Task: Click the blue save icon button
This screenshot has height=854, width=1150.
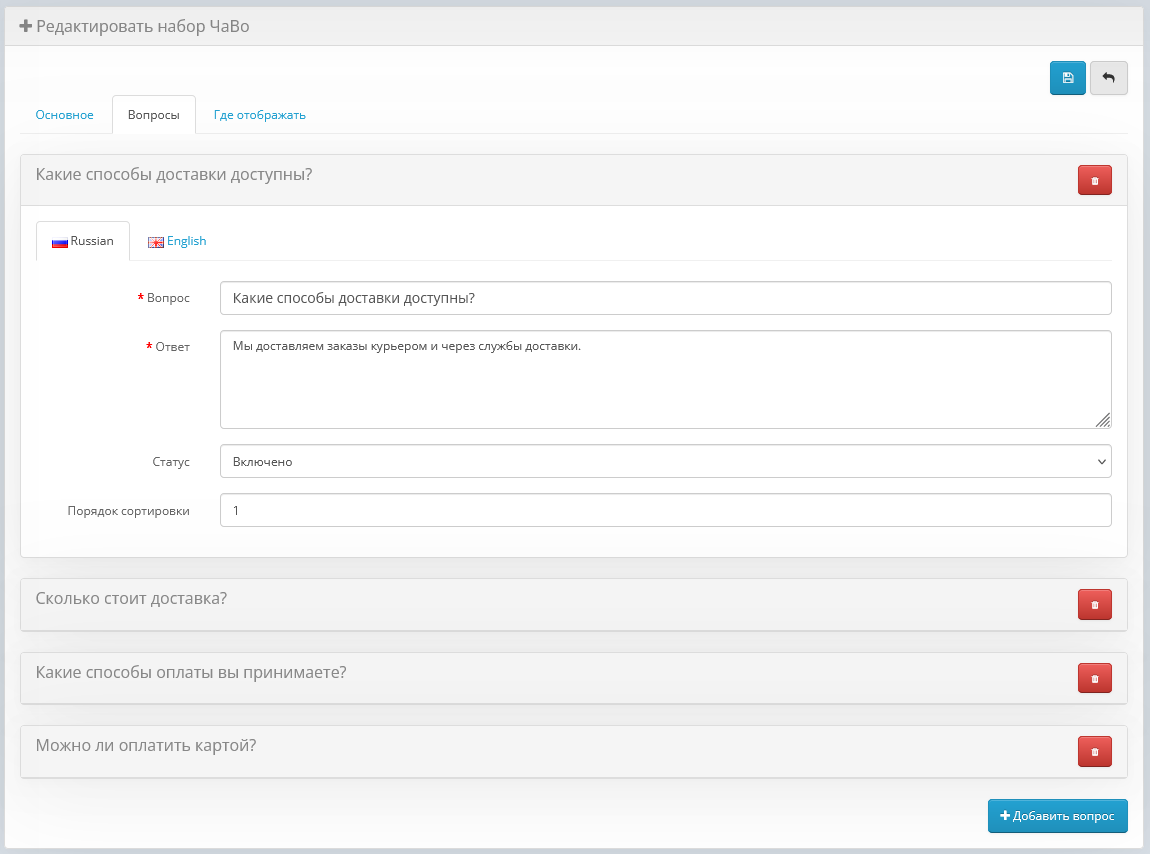Action: click(x=1067, y=78)
